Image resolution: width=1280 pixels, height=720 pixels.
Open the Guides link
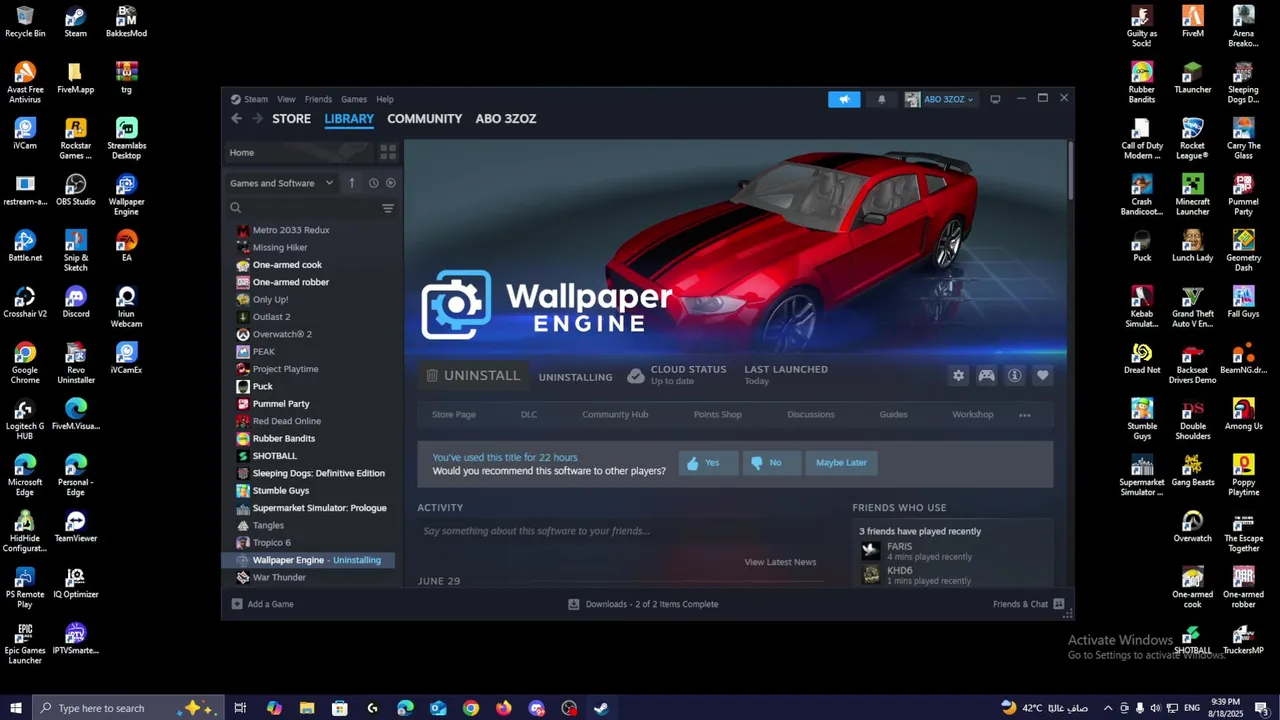(x=893, y=415)
